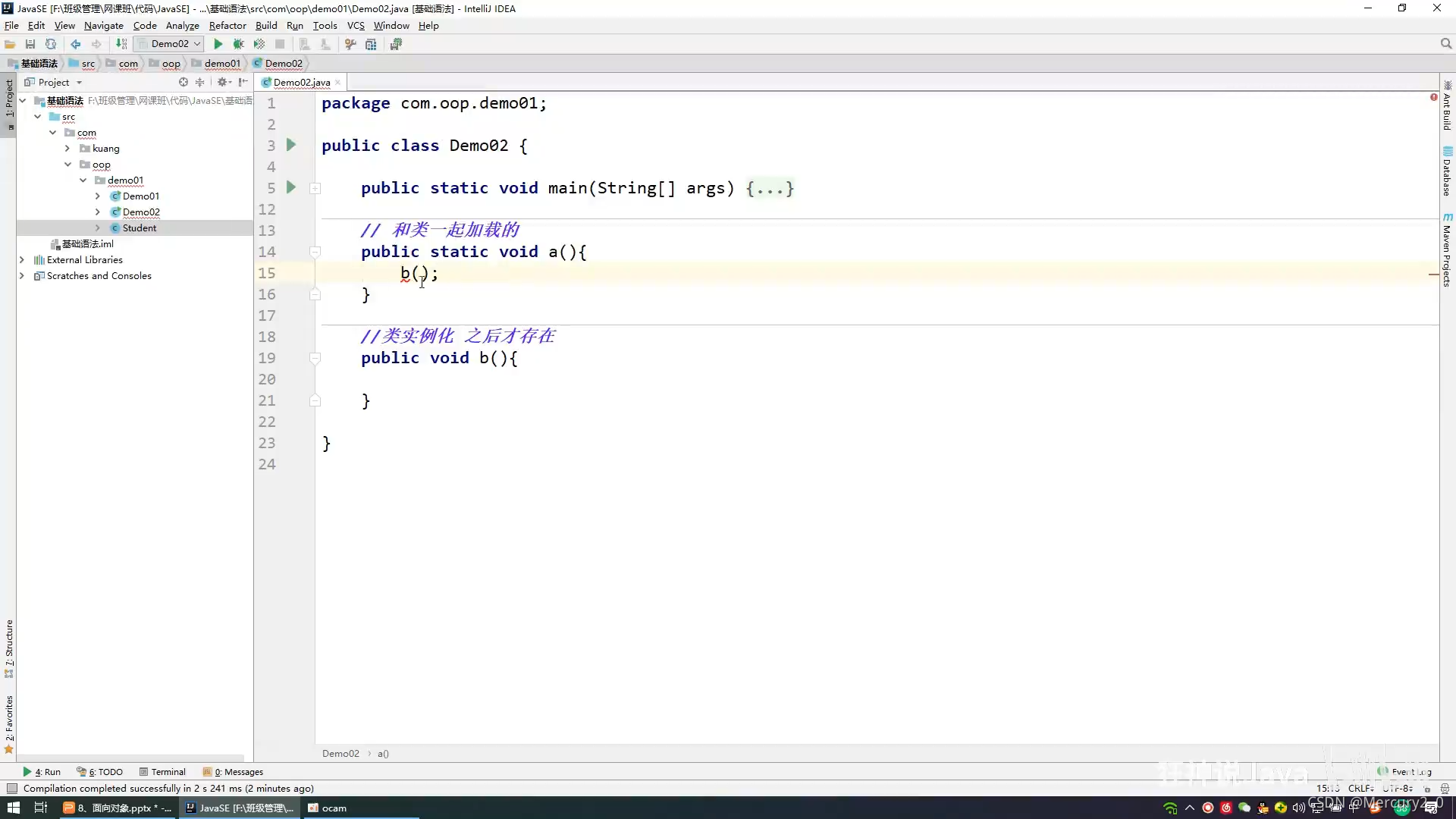Screen dimensions: 1456x819
Task: Open the 4: Run tool window
Action: pos(42,772)
